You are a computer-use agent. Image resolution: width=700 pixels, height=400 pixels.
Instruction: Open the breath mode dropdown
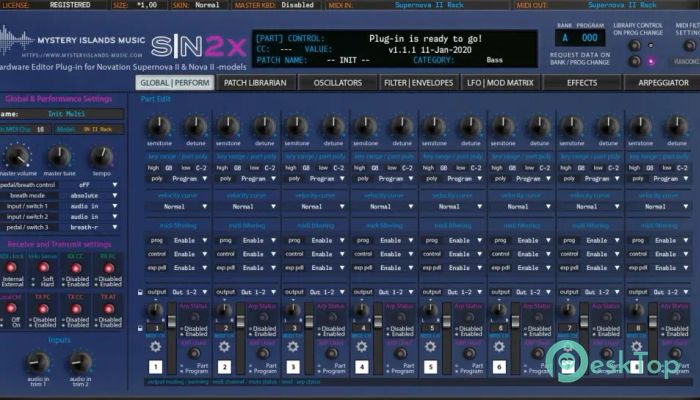pos(91,196)
